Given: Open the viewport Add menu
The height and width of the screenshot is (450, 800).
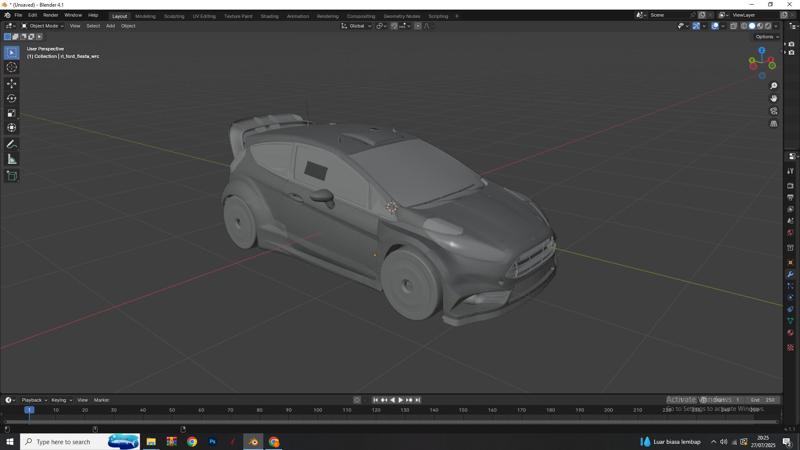Looking at the screenshot, I should 110,26.
